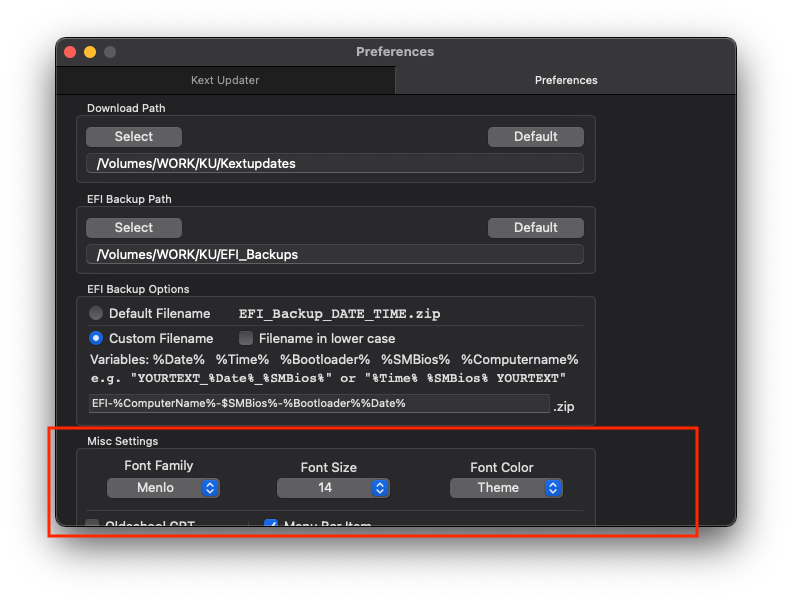Click the grey zoom window button
The height and width of the screenshot is (600, 792).
click(110, 52)
